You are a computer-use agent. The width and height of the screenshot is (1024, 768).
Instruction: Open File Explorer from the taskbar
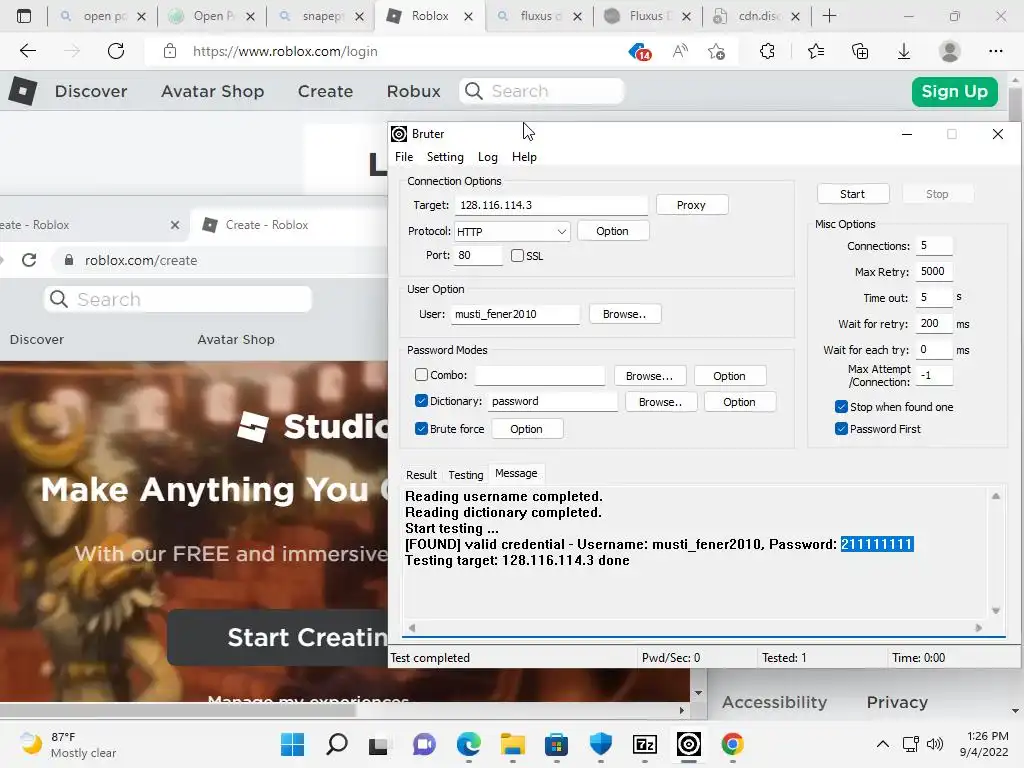[x=513, y=744]
